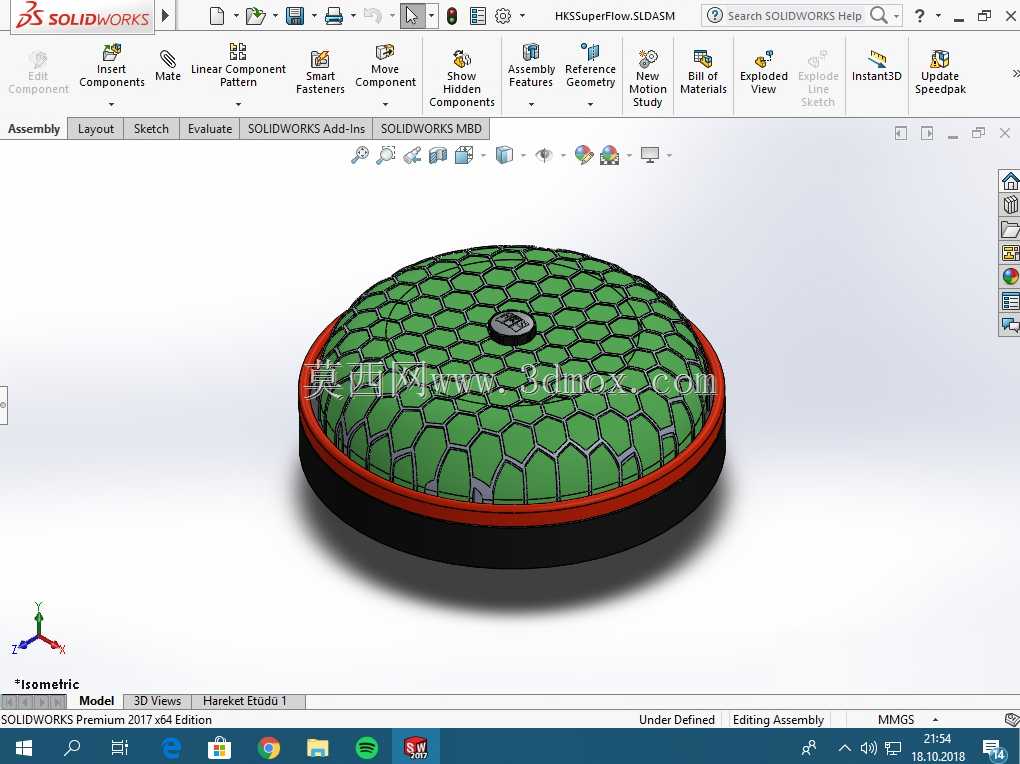The width and height of the screenshot is (1020, 764).
Task: Click Linear Component Pattern icon
Action: (x=238, y=52)
